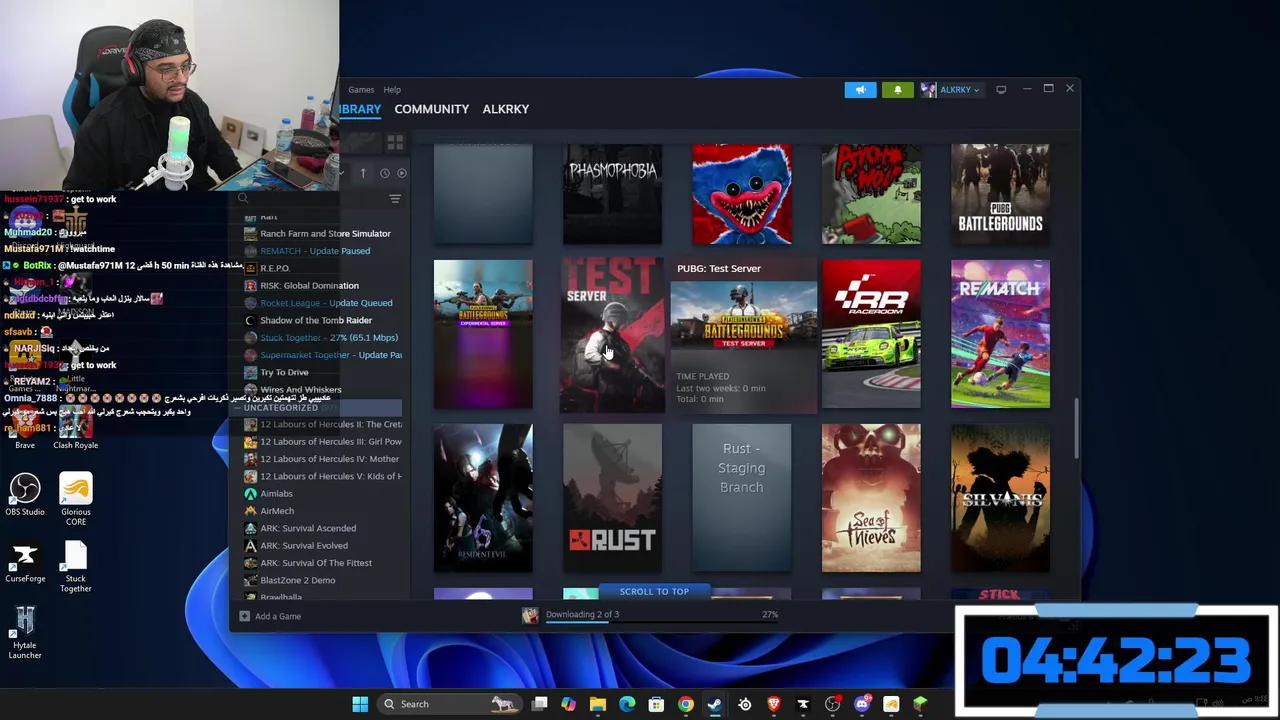Open OBS Studio desktop shortcut
The width and height of the screenshot is (1280, 720).
point(25,495)
